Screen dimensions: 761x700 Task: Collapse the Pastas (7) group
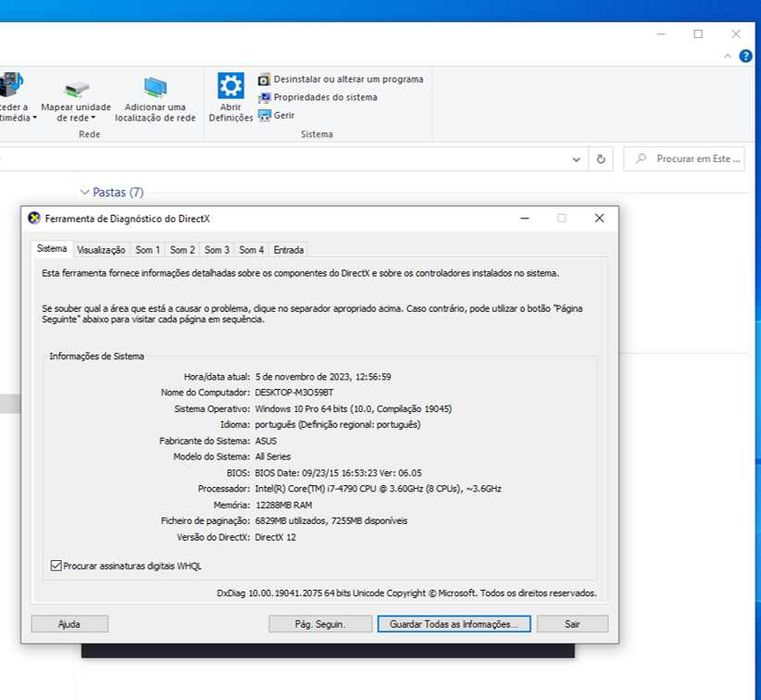point(84,192)
